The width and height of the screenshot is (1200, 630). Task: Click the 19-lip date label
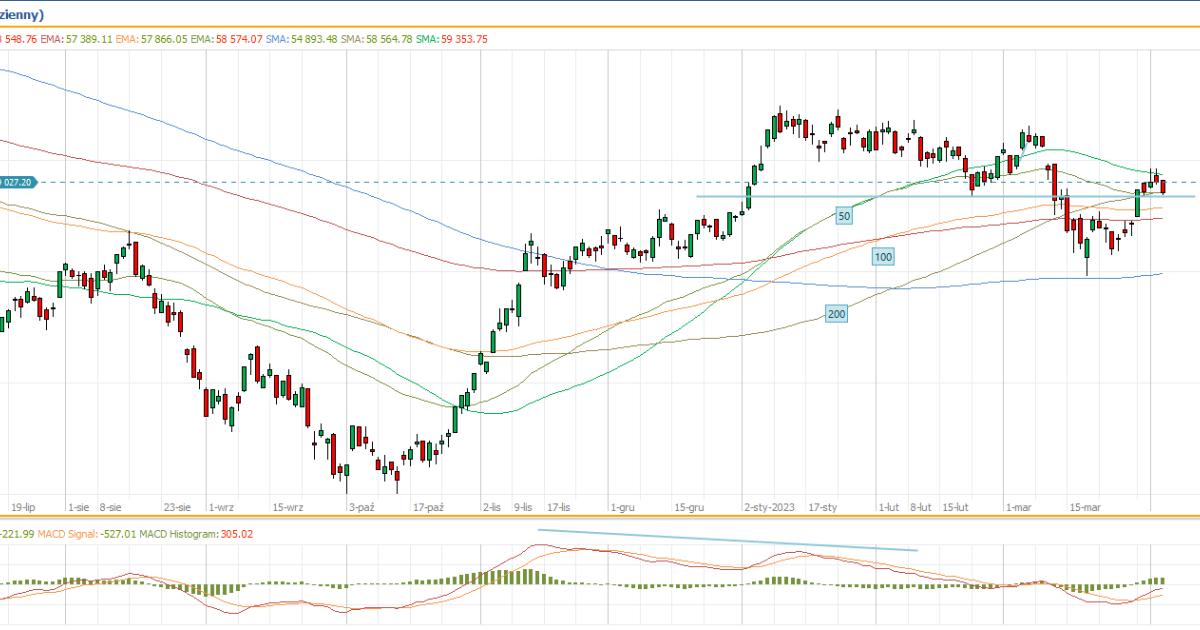24,508
